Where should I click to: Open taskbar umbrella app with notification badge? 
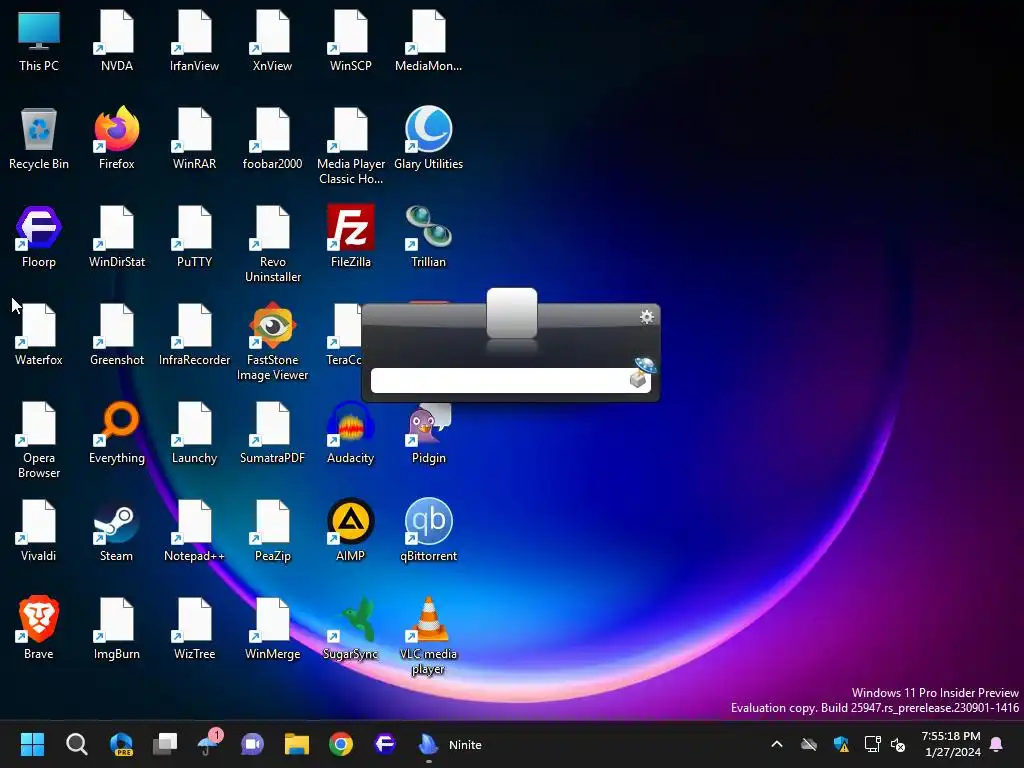(x=209, y=744)
